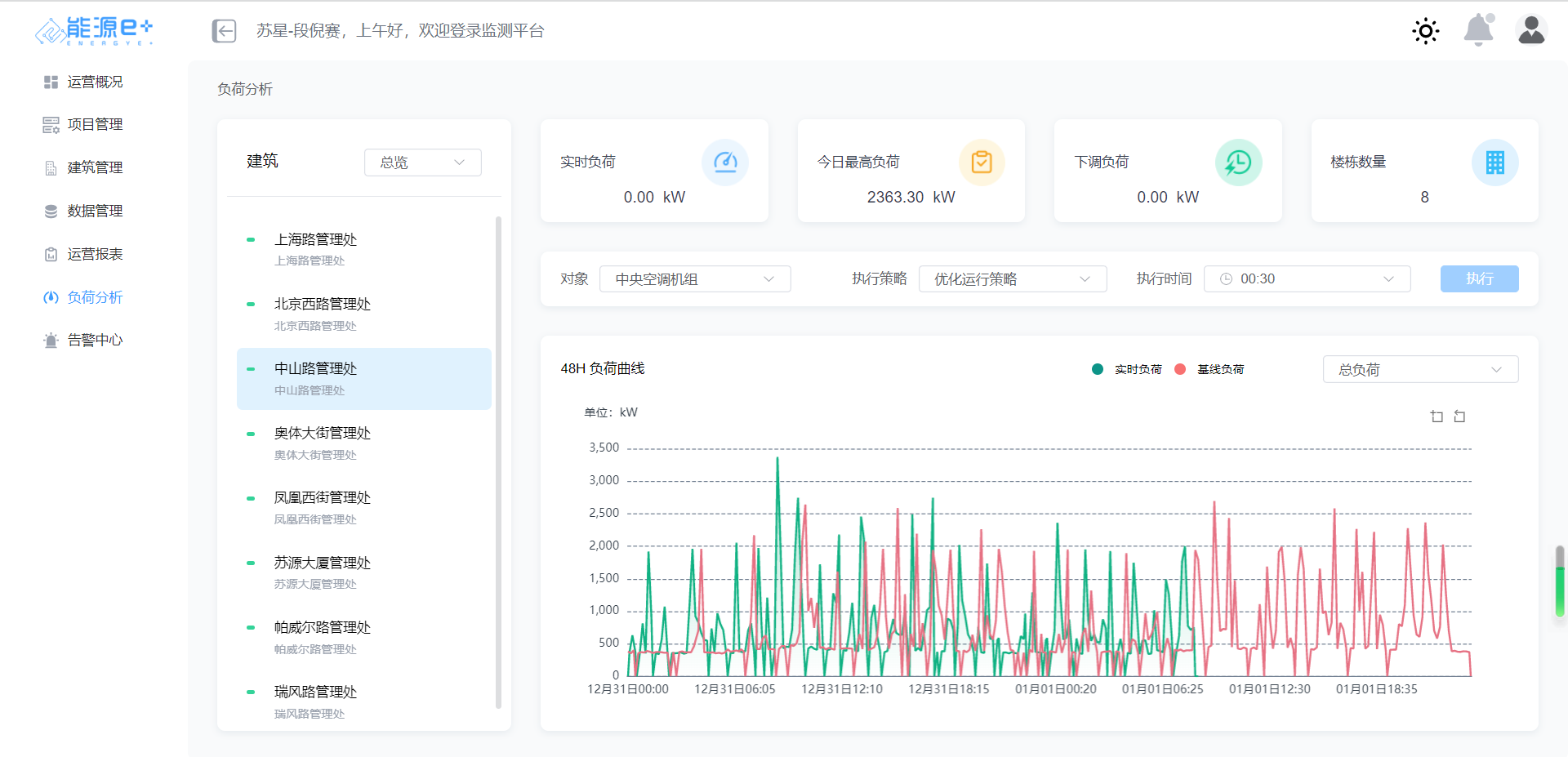Image resolution: width=1568 pixels, height=757 pixels.
Task: Select 帕威尔路管理处 building
Action: [x=364, y=638]
